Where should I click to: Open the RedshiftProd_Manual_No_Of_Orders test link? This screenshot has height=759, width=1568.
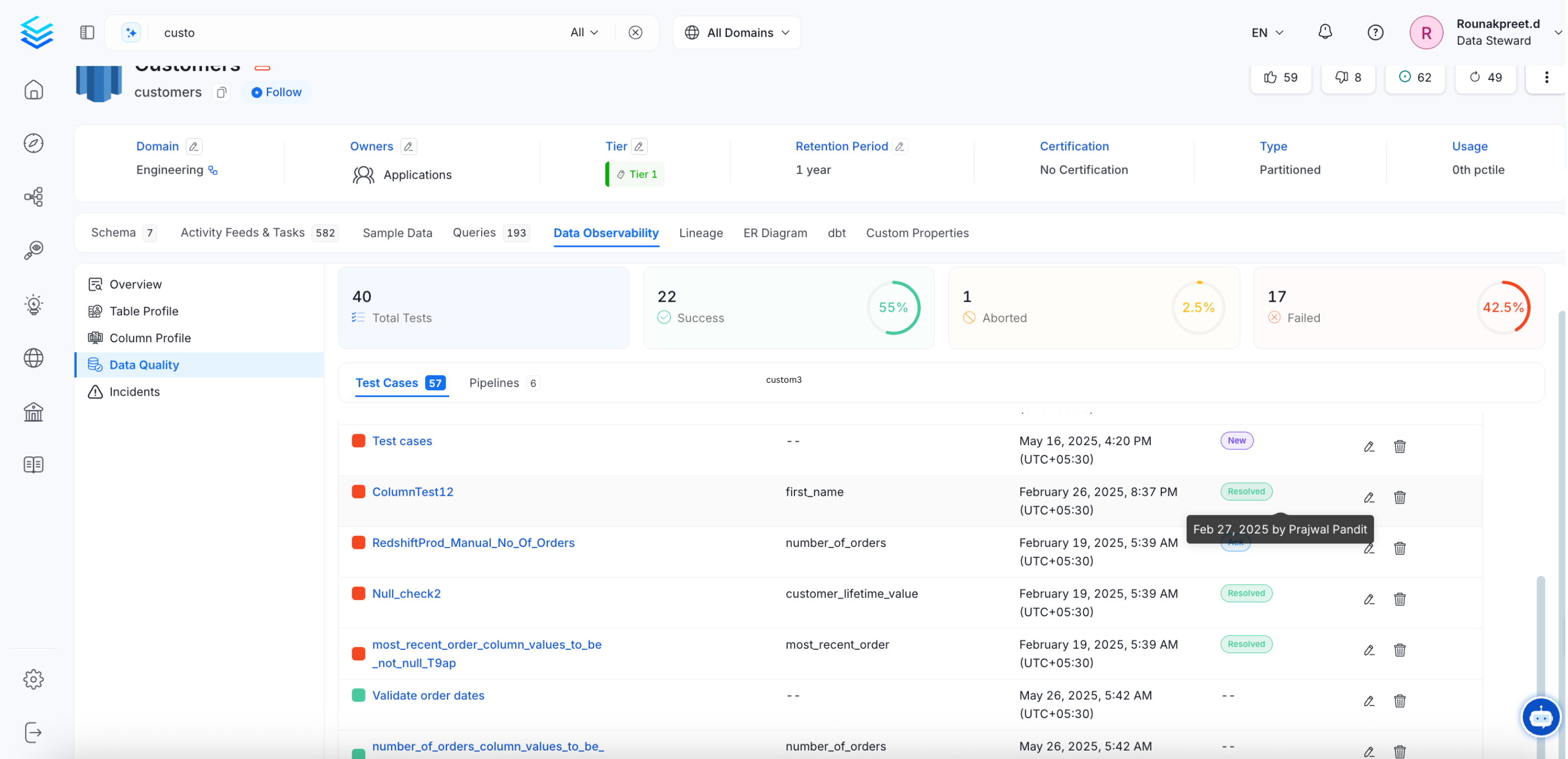point(473,542)
